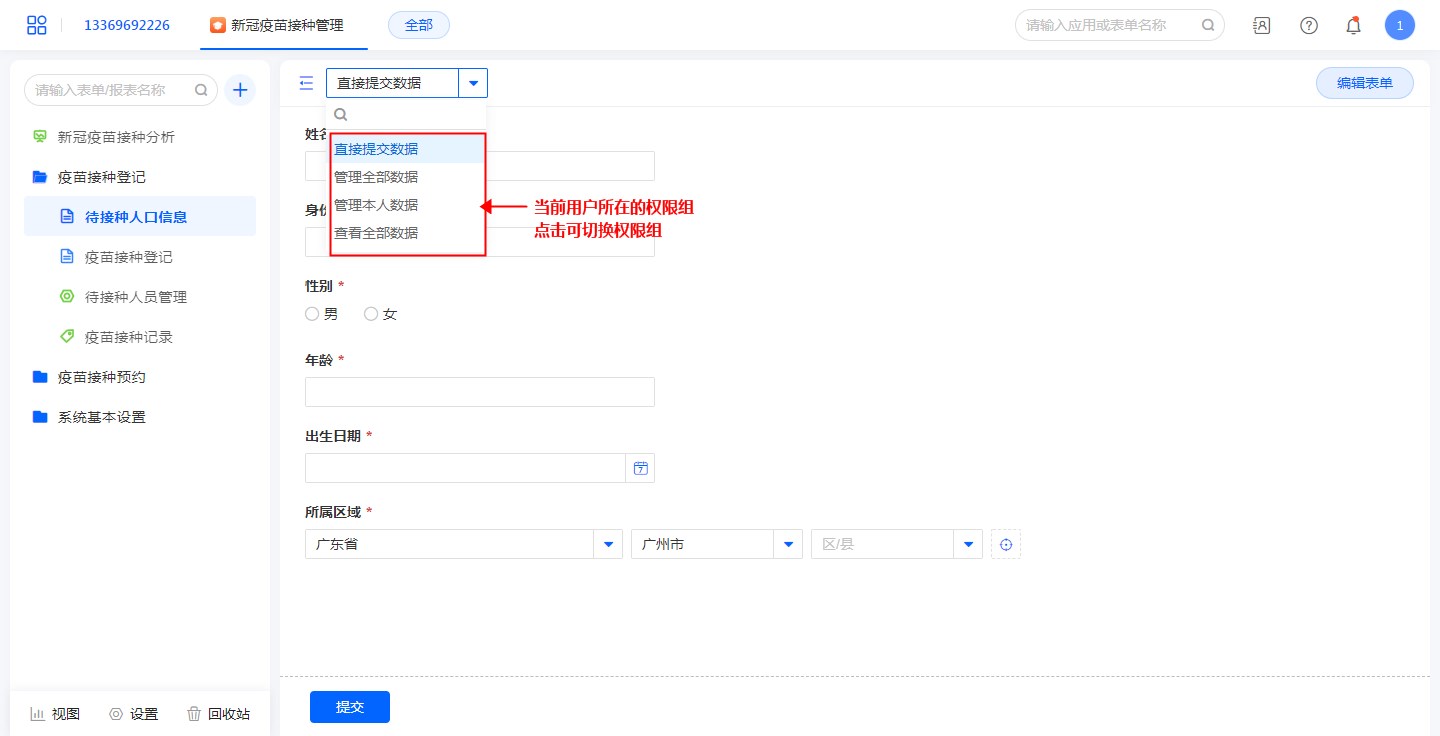
Task: Click the 编辑表单 button
Action: pyautogui.click(x=1364, y=83)
